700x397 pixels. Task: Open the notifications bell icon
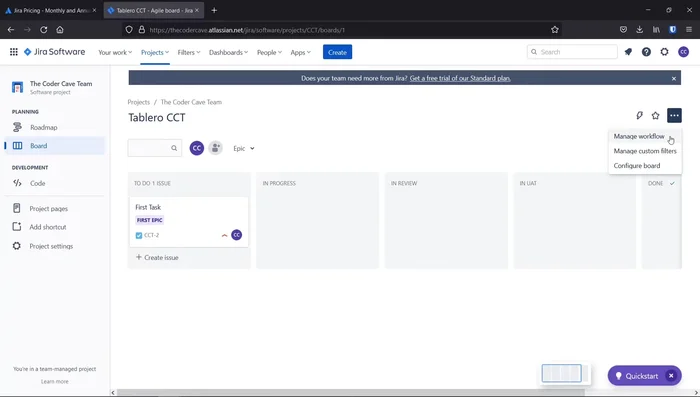(628, 52)
